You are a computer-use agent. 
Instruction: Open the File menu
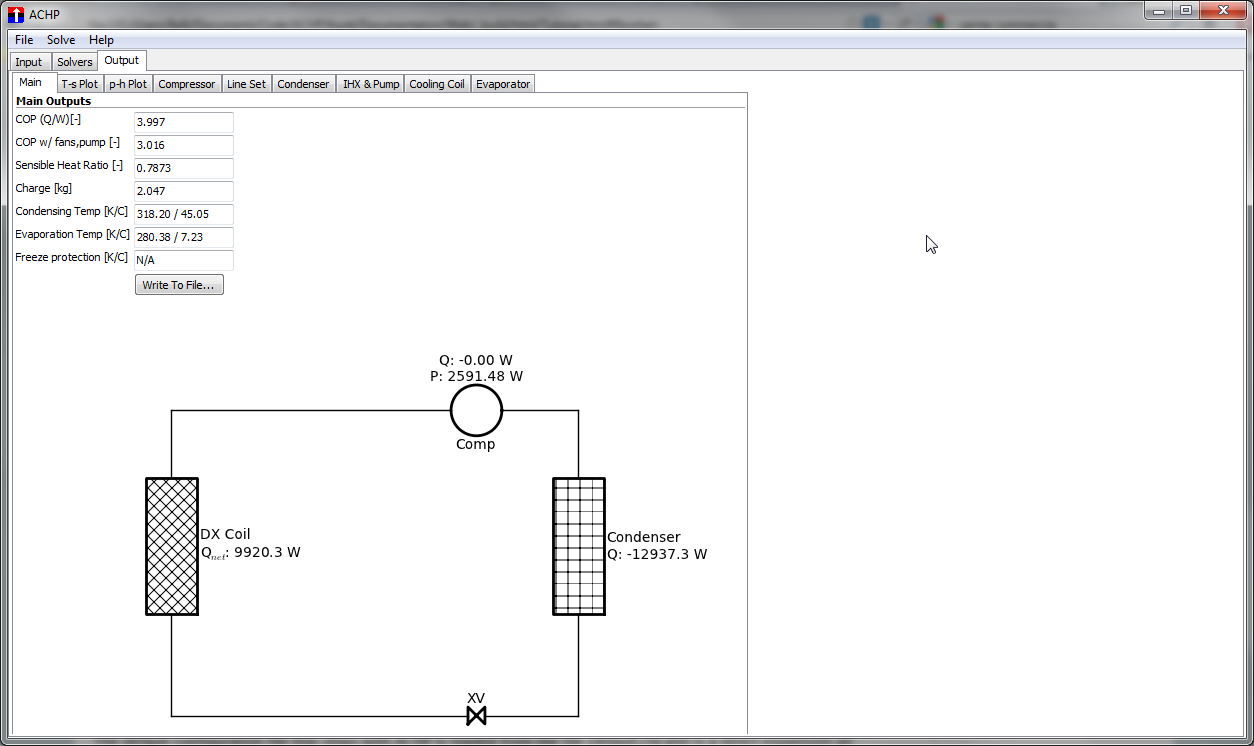coord(24,40)
